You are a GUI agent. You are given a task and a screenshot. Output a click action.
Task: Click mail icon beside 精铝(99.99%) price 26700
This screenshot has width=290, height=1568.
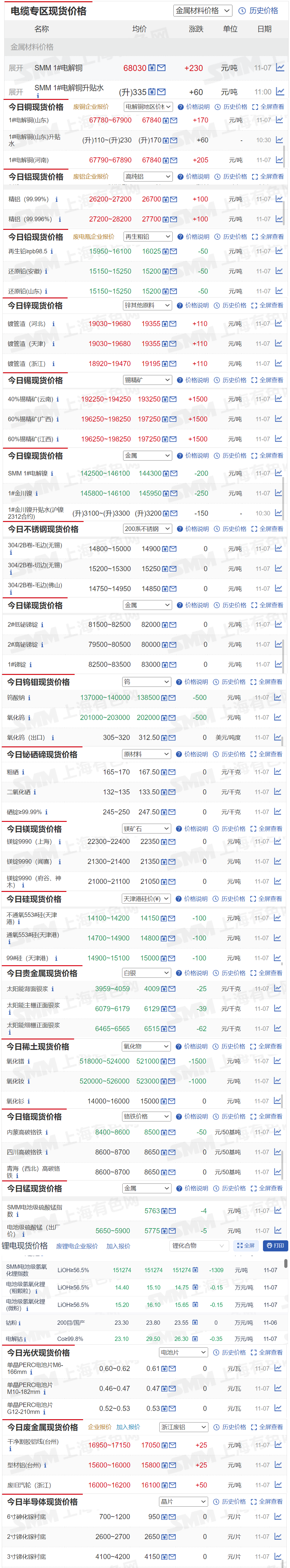[174, 199]
